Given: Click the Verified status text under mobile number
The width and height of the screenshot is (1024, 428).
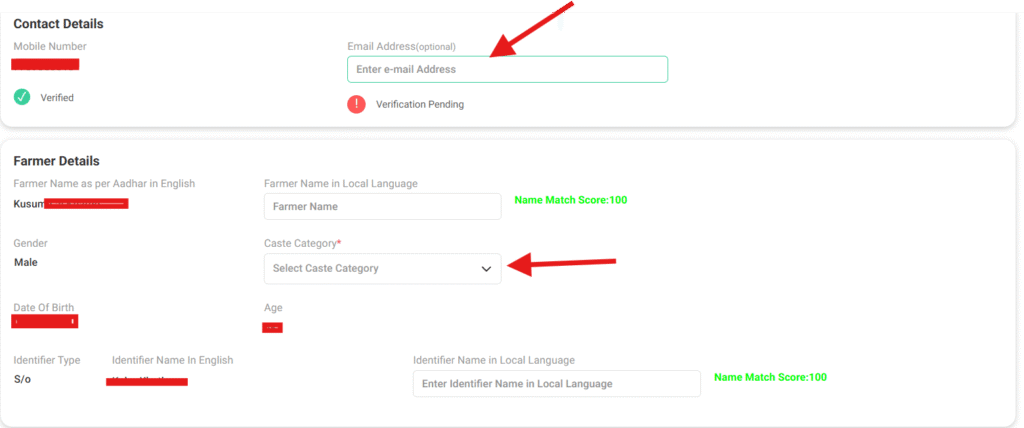Looking at the screenshot, I should [x=57, y=98].
